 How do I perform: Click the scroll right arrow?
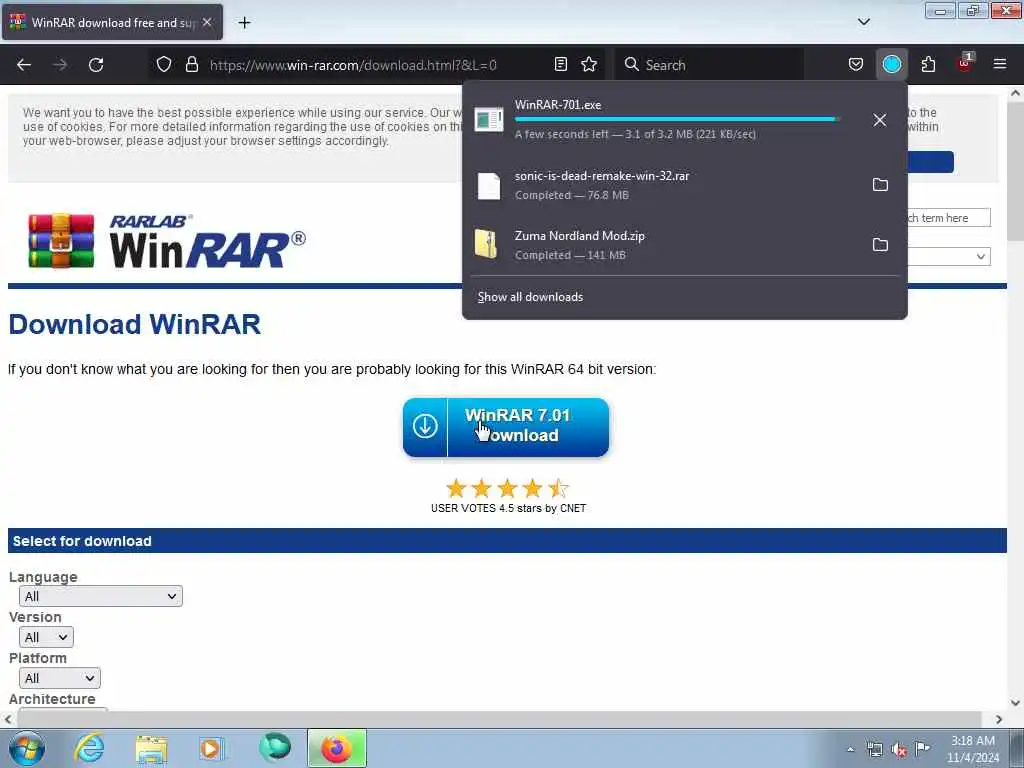[999, 719]
